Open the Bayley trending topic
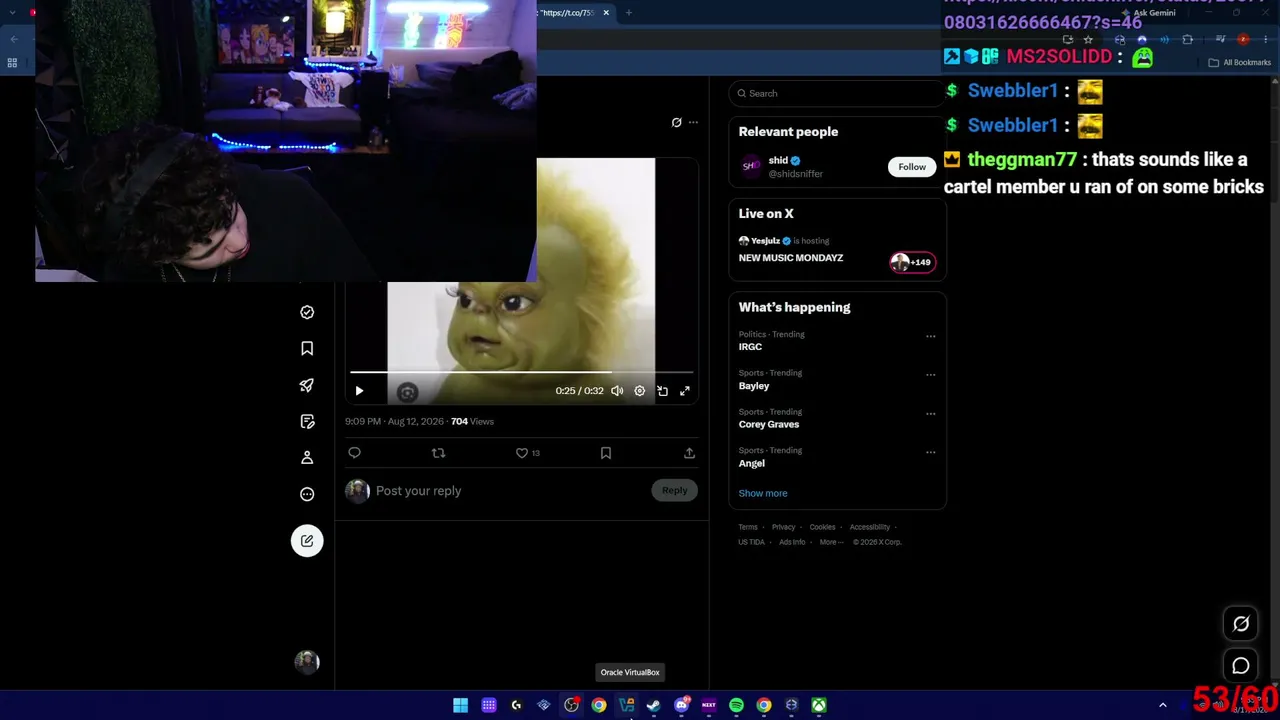Screen dimensions: 1280x720 [754, 386]
